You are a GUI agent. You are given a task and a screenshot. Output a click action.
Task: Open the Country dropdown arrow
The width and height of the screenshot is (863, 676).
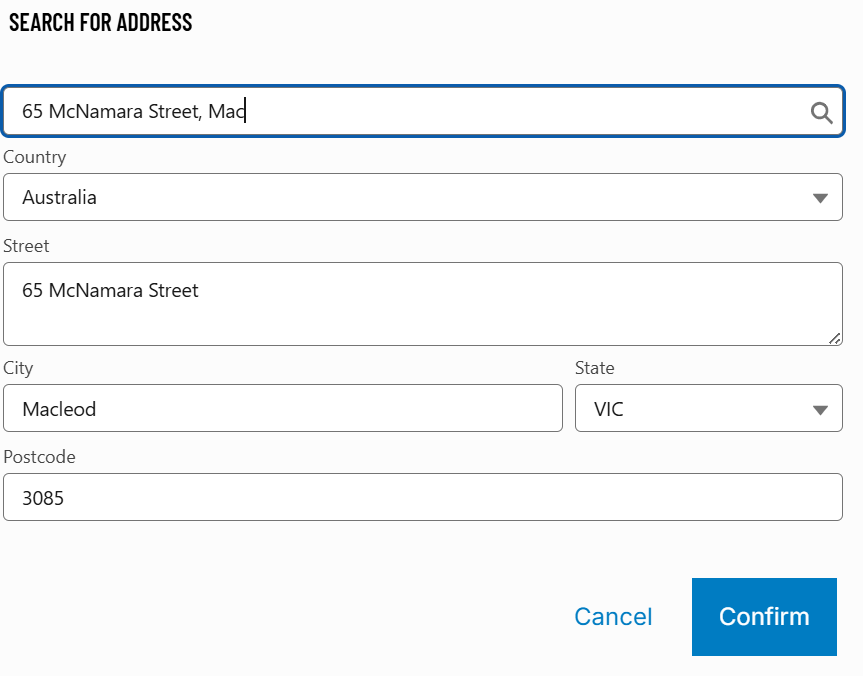[x=820, y=198]
